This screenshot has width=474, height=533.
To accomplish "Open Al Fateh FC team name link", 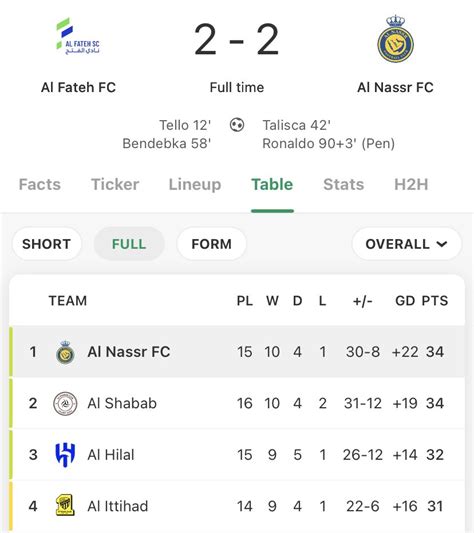I will pos(78,87).
